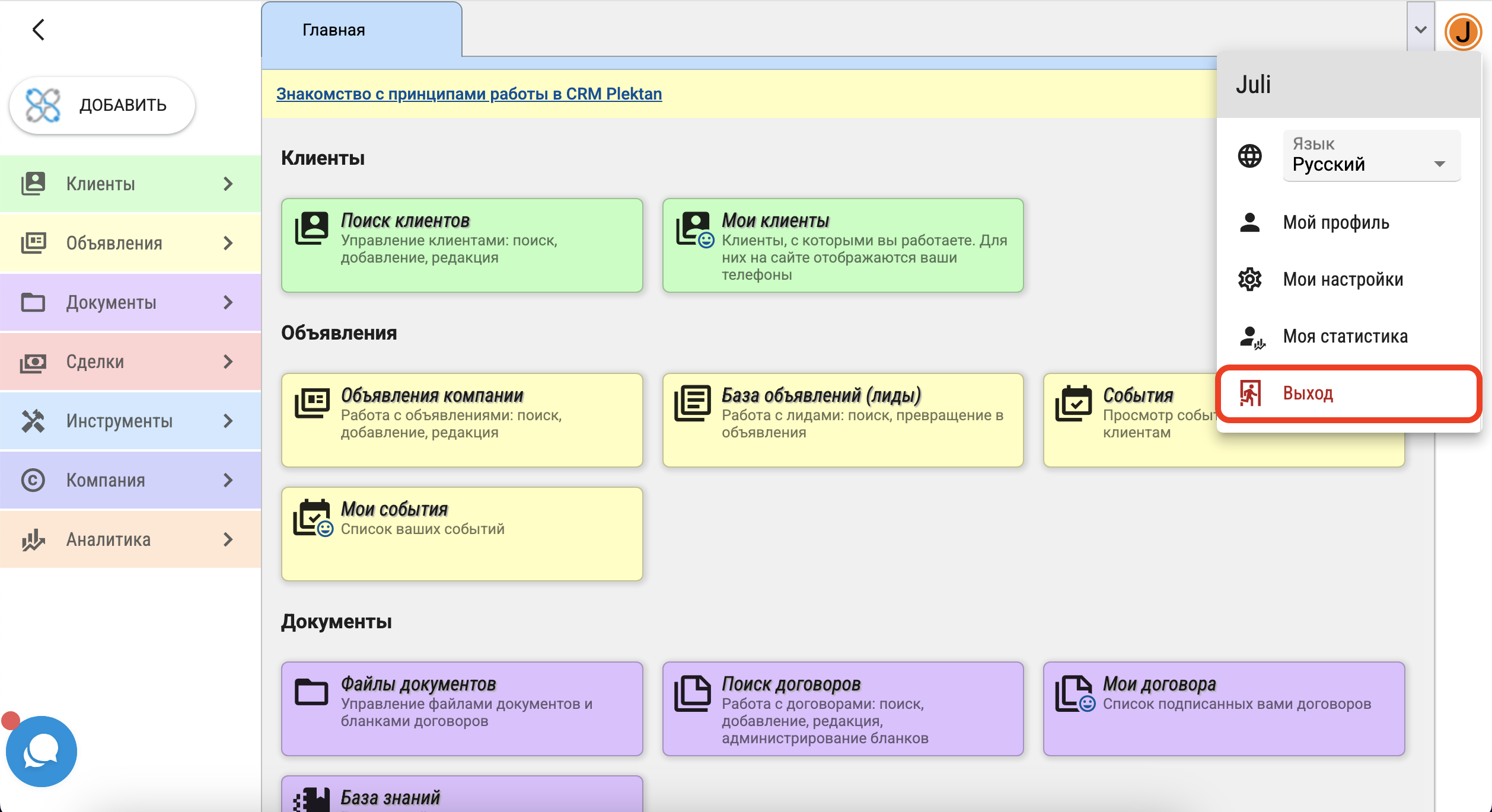Click the orange J user avatar
Viewport: 1492px width, 812px height.
click(x=1462, y=31)
